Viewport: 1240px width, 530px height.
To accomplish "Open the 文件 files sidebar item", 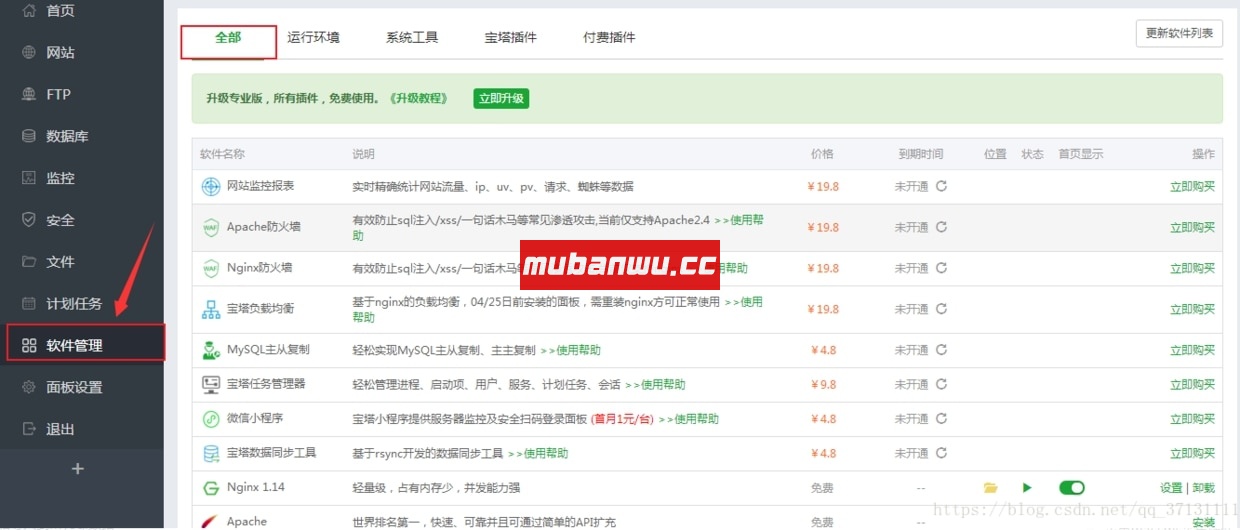I will 82,262.
